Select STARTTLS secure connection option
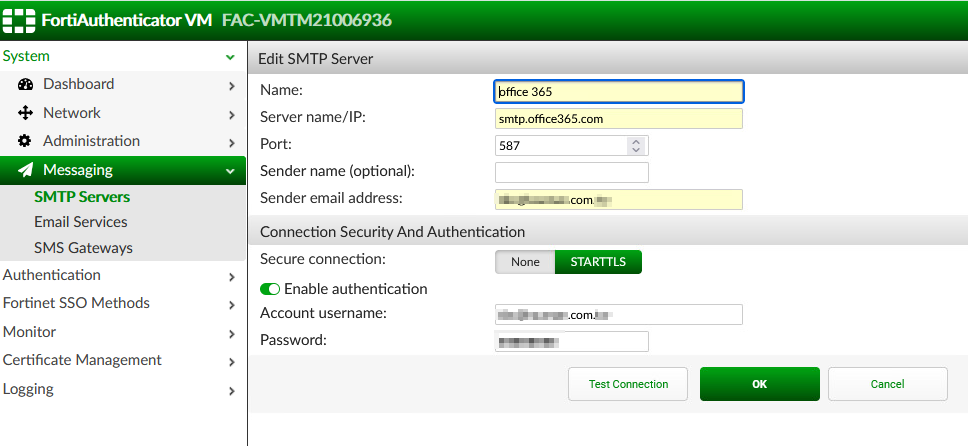The image size is (968, 446). point(597,262)
